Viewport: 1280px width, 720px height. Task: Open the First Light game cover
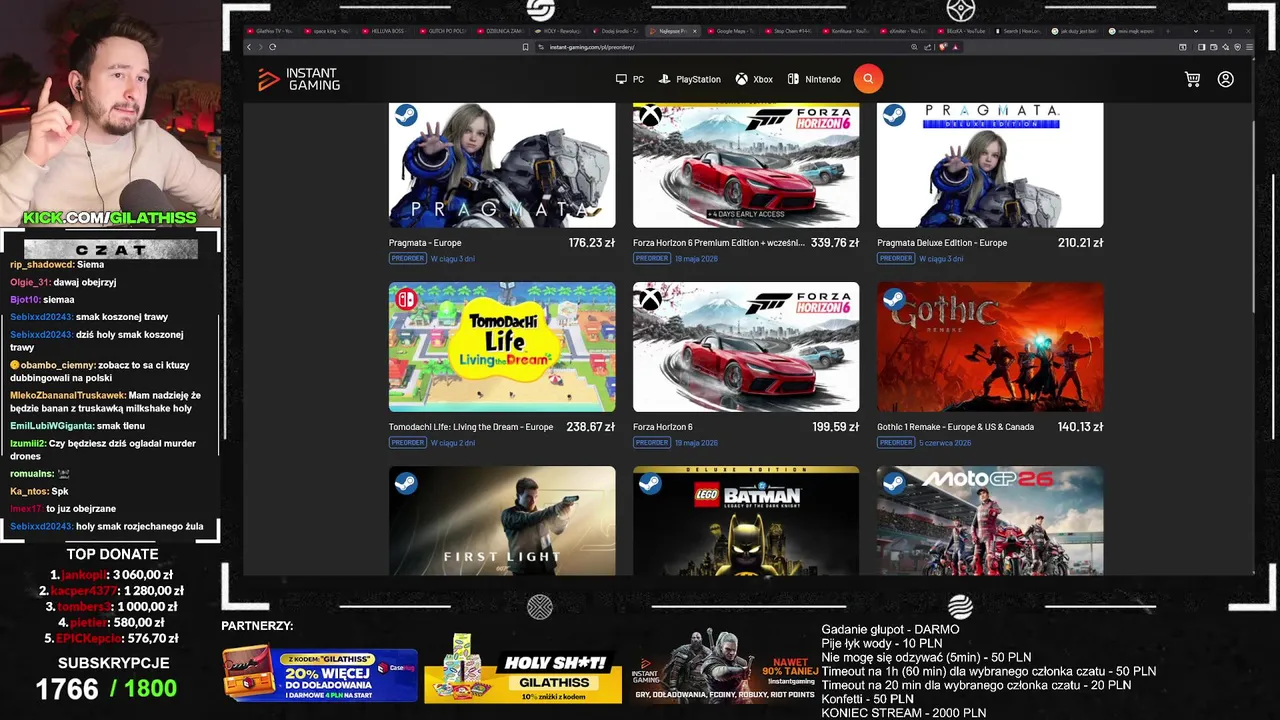click(x=502, y=521)
